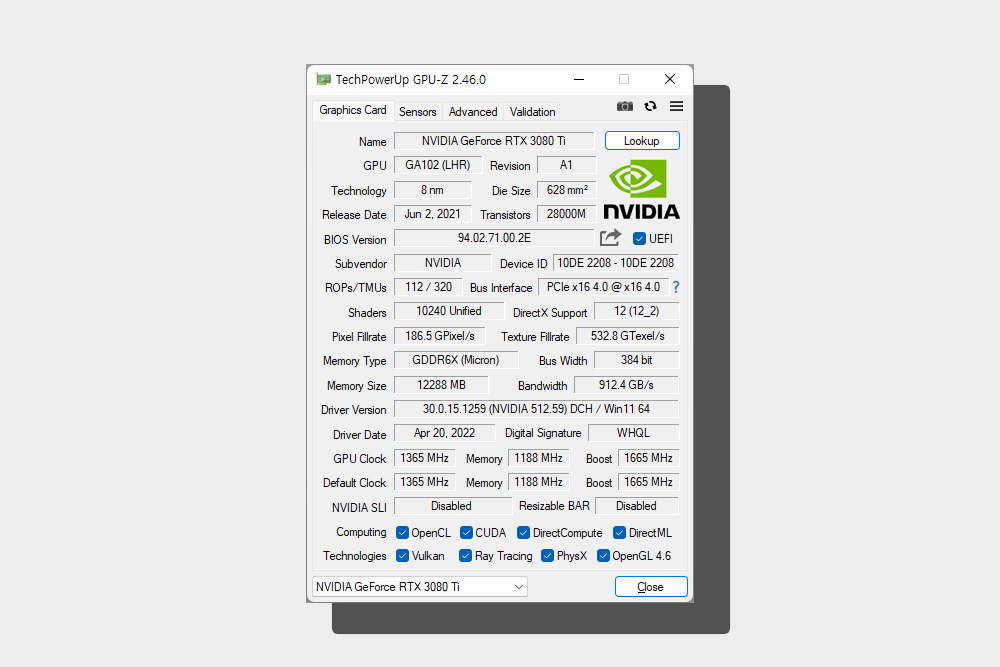Viewport: 1000px width, 667px height.
Task: Click the DirectX Support value 12 (12_2)
Action: [636, 311]
